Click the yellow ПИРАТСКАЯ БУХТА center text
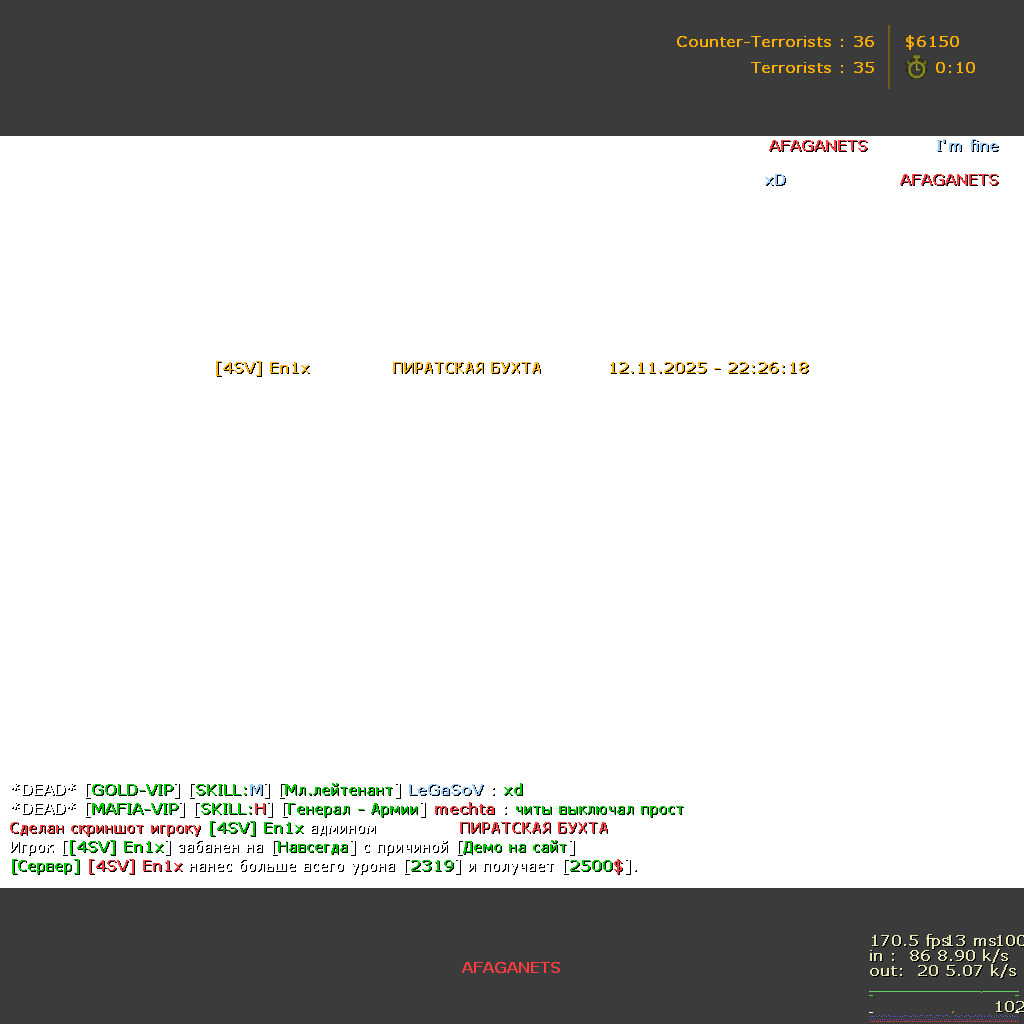The width and height of the screenshot is (1024, 1024). coord(467,368)
